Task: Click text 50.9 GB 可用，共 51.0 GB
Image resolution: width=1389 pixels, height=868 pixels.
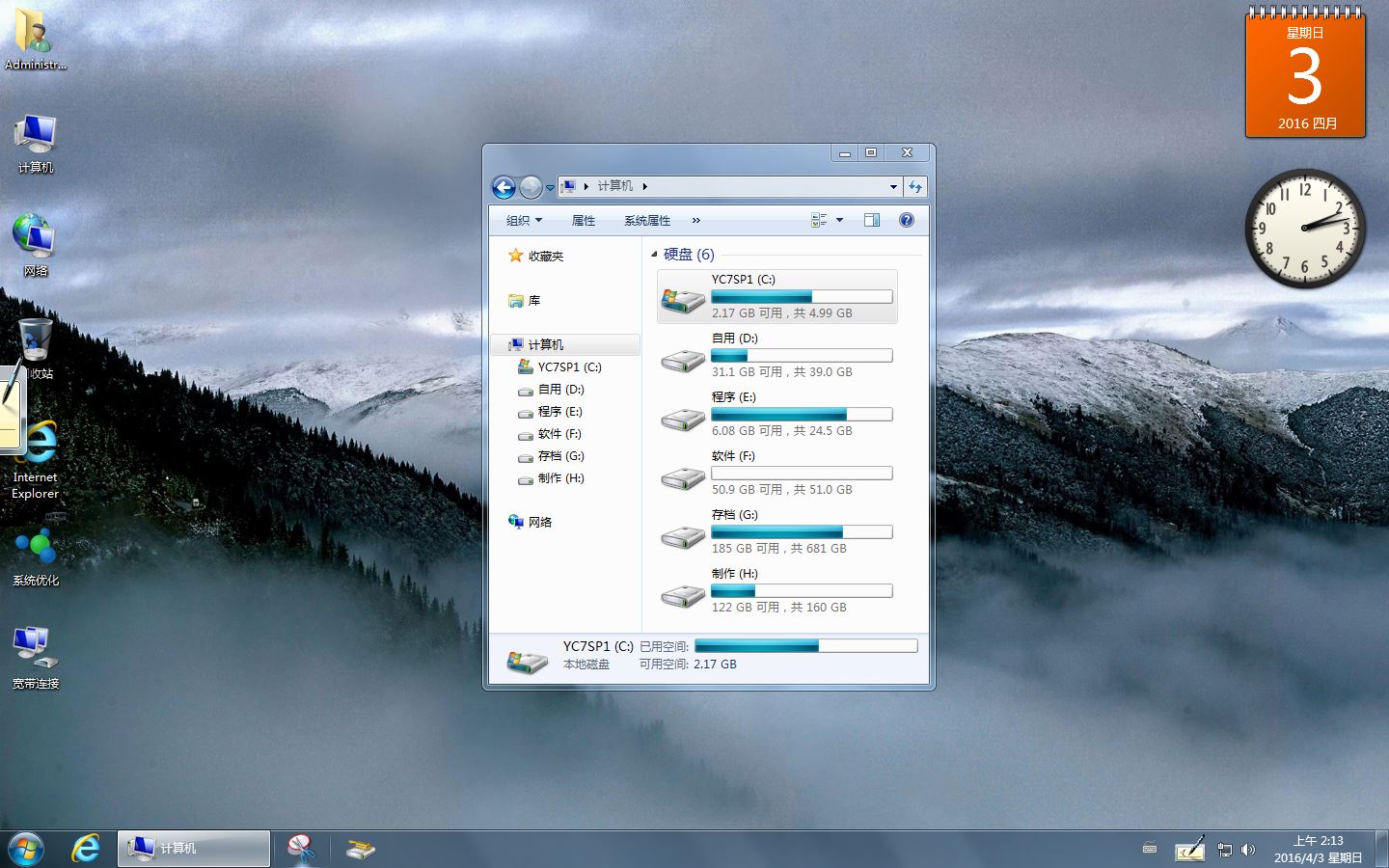Action: (782, 490)
